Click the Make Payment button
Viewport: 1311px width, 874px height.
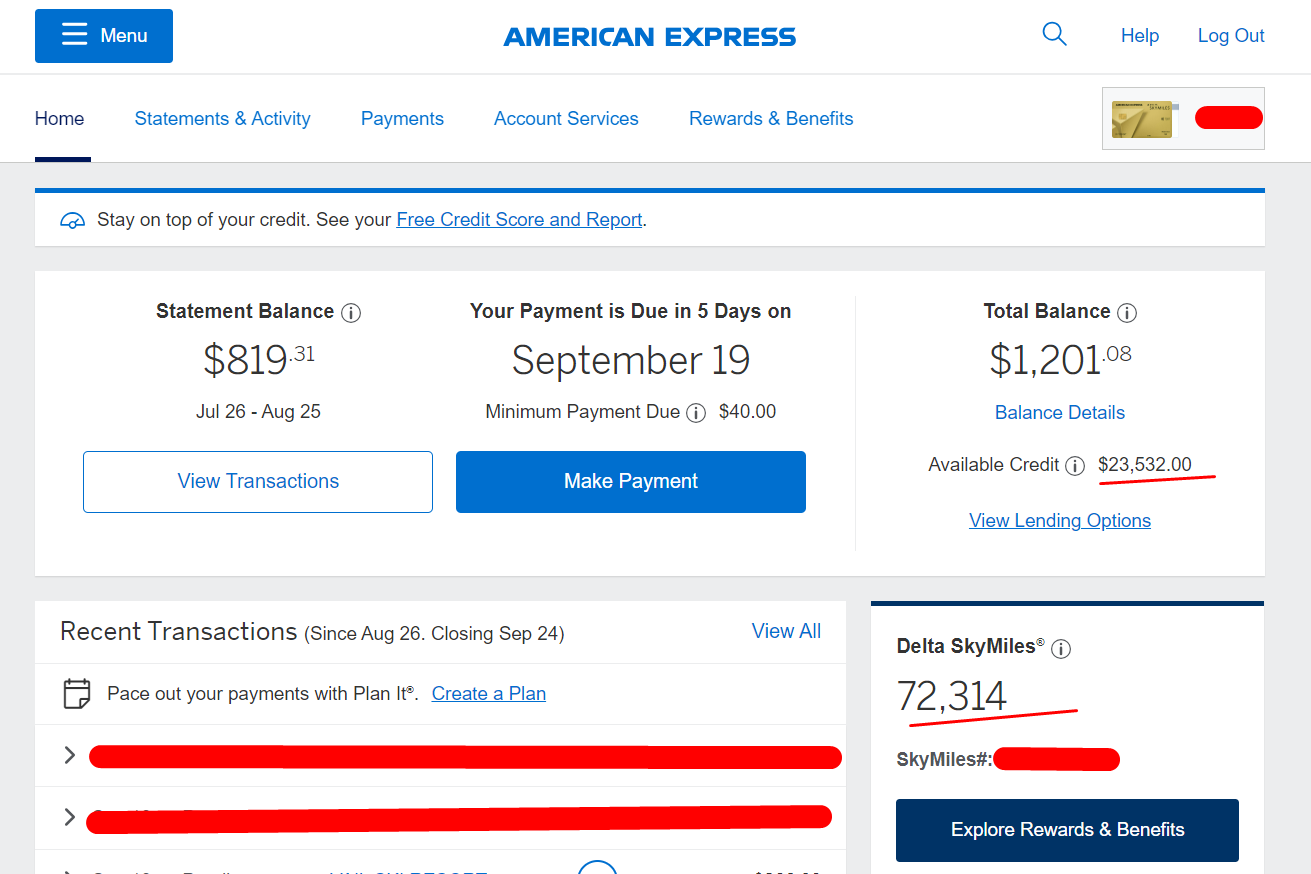pos(631,482)
